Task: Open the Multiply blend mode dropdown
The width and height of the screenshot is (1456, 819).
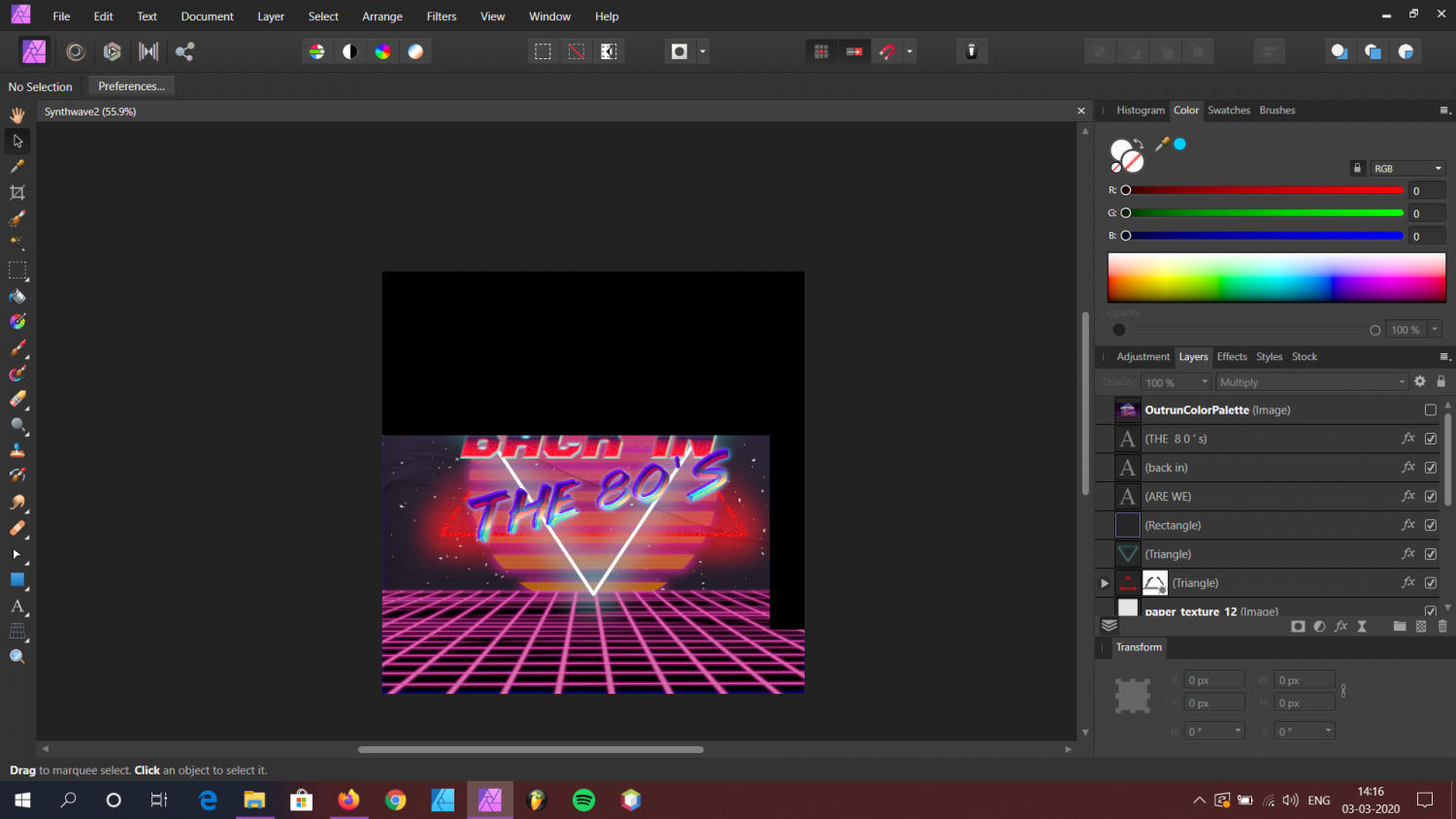Action: 1310,381
